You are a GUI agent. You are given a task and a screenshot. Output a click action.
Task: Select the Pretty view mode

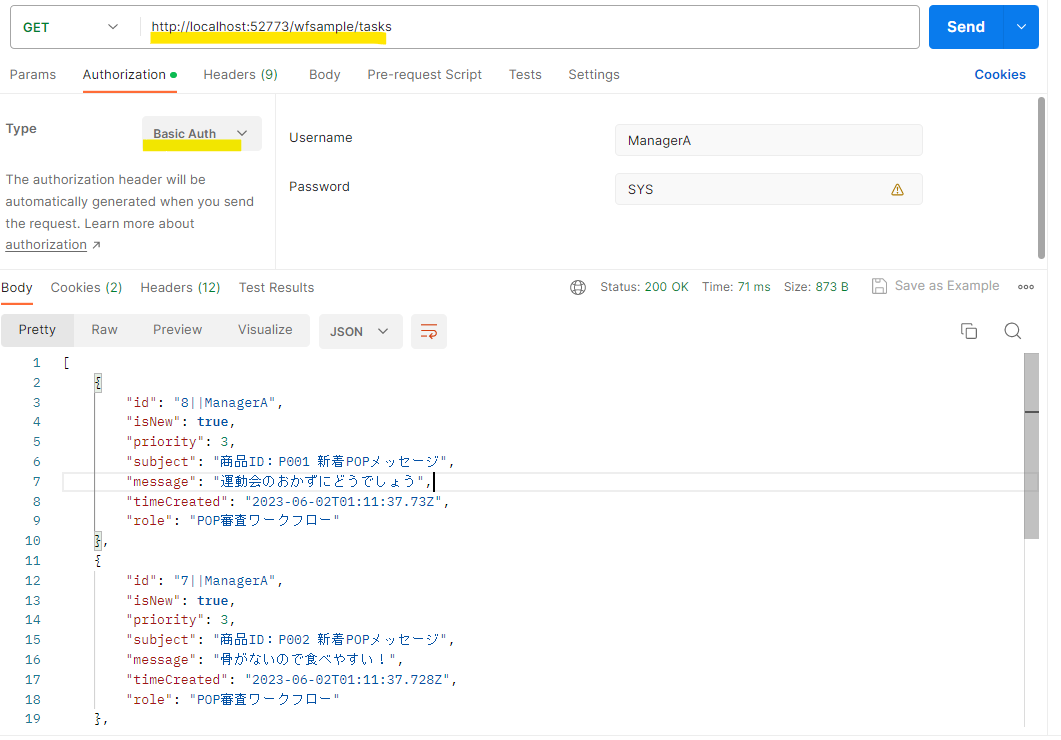[37, 329]
